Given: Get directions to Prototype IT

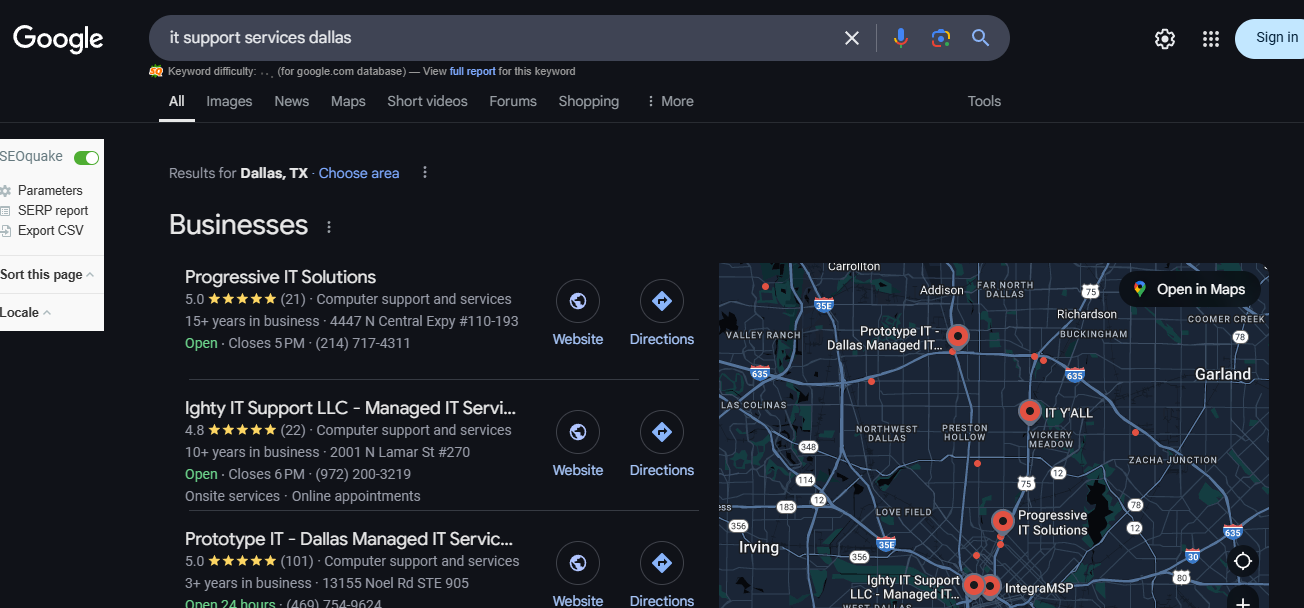Looking at the screenshot, I should [662, 563].
